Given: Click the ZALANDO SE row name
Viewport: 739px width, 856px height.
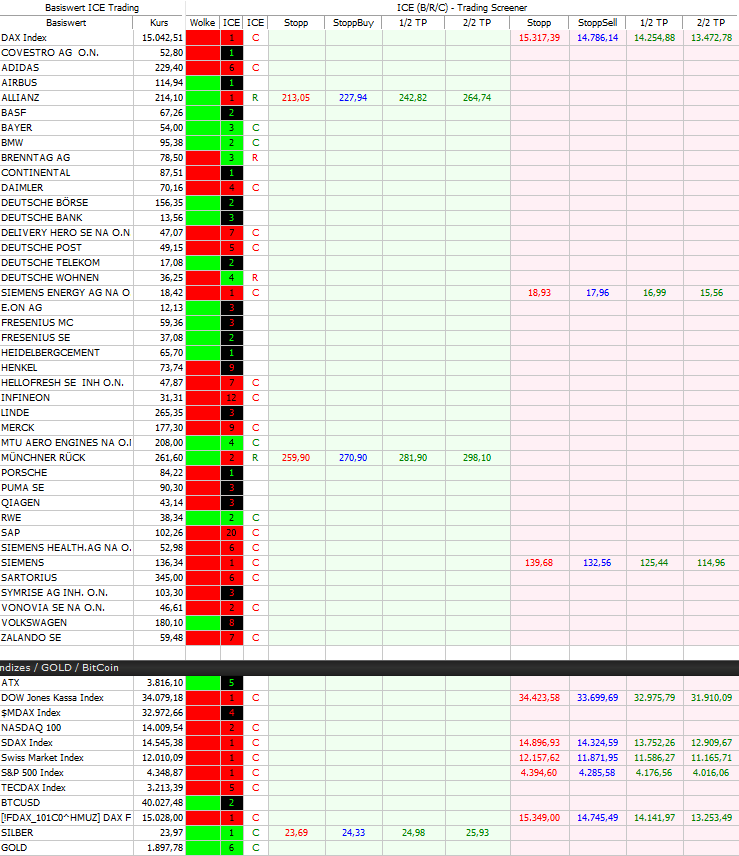Looking at the screenshot, I should (x=31, y=638).
